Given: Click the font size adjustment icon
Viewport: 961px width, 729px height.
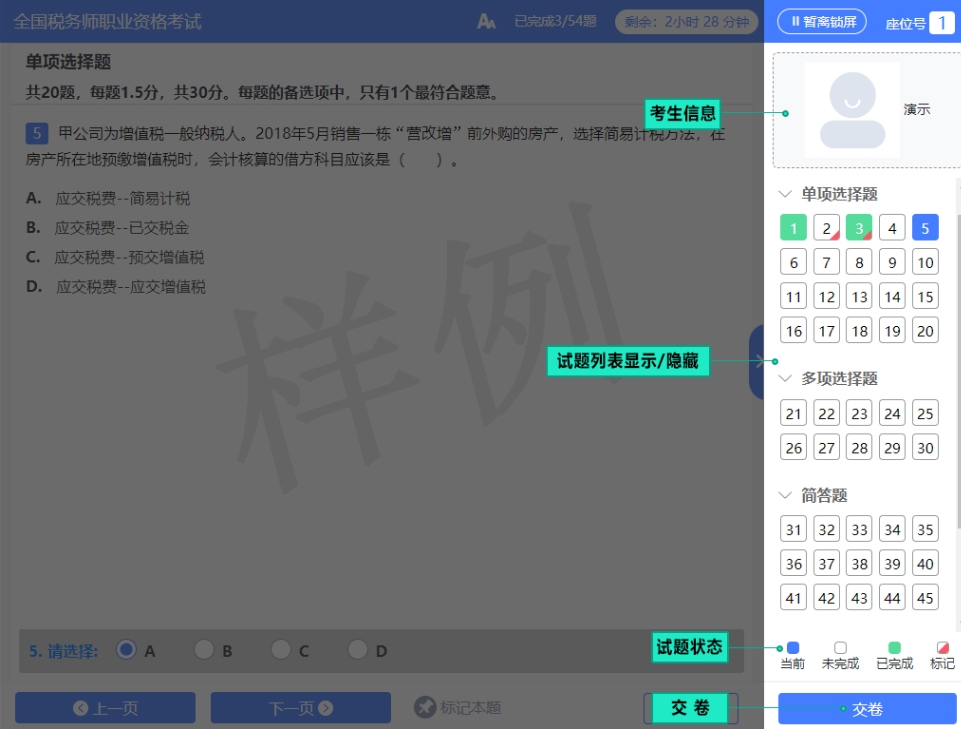Looking at the screenshot, I should pos(486,21).
